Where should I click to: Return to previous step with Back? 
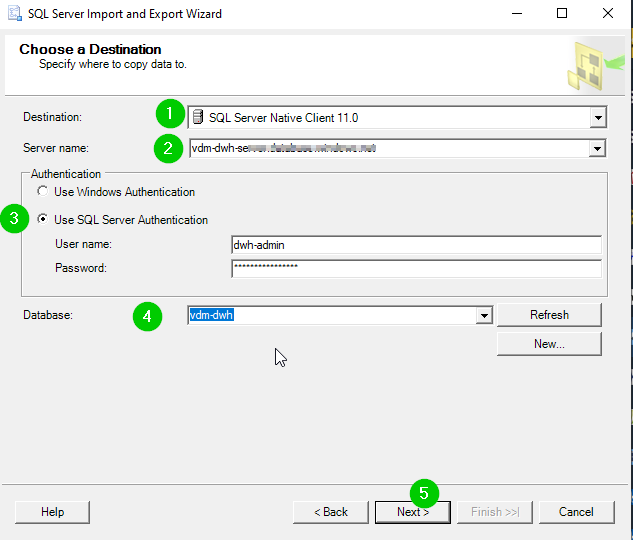[x=331, y=512]
